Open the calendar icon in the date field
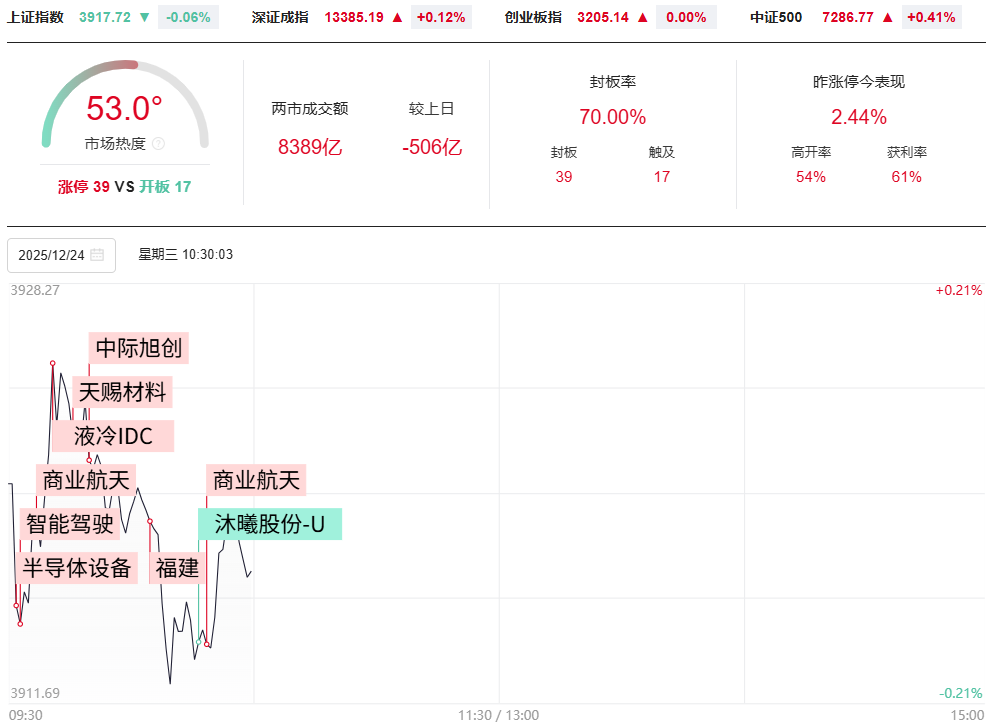The image size is (994, 725). (97, 255)
